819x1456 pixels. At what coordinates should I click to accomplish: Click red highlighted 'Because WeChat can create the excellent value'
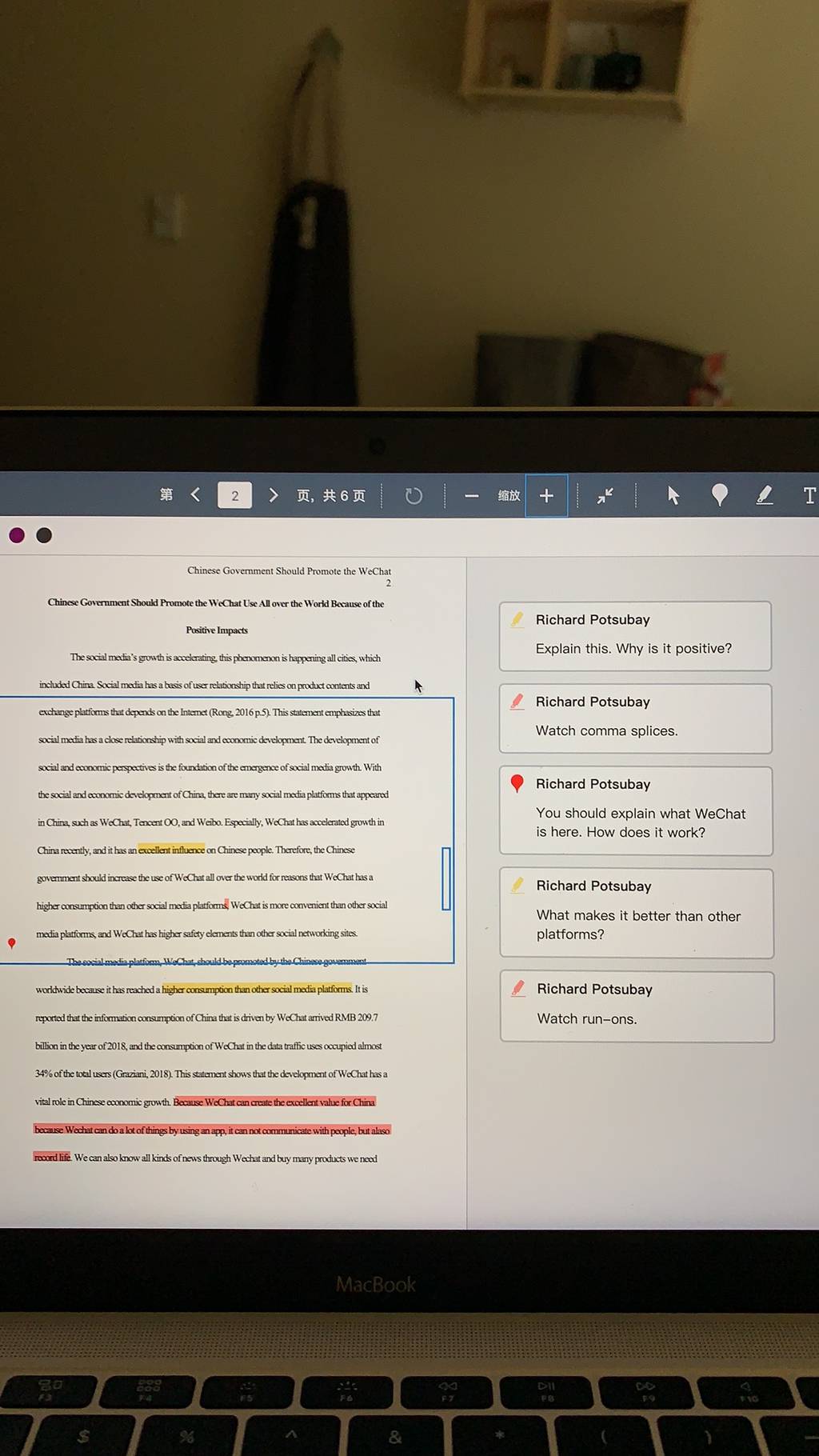[x=274, y=1102]
